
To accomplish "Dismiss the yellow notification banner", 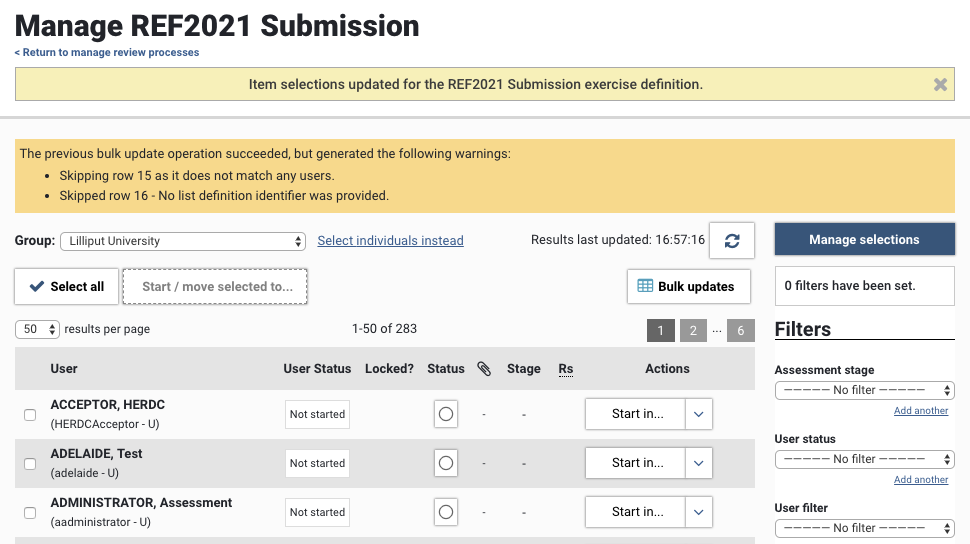I will pyautogui.click(x=940, y=85).
